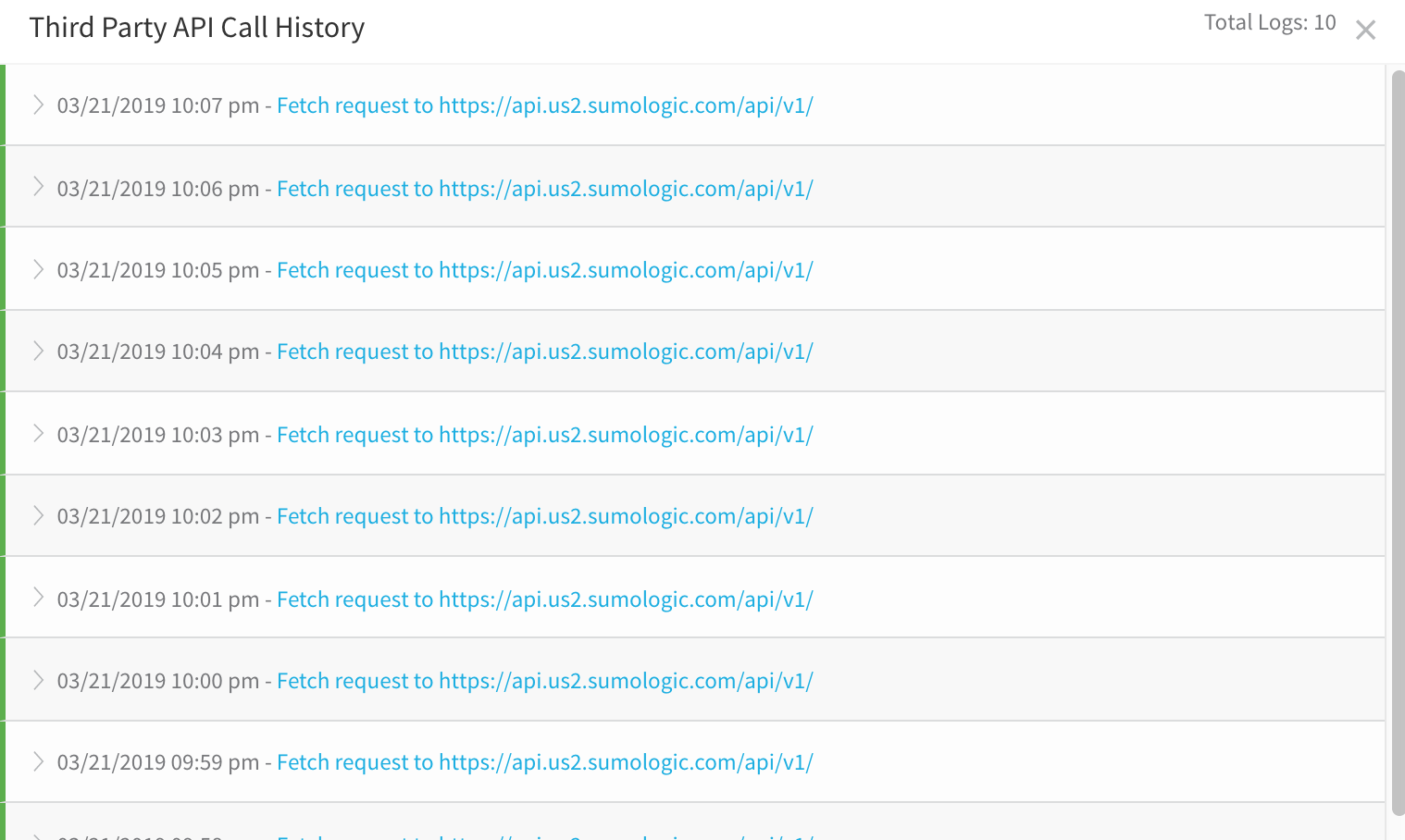Click the 03/21/2019 10:06 pm timestamp
1405x840 pixels.
pyautogui.click(x=158, y=189)
